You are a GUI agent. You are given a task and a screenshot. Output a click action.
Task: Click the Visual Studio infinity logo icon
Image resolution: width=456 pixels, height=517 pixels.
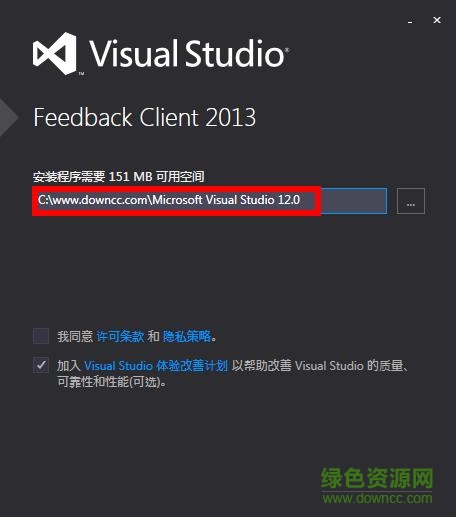[55, 54]
